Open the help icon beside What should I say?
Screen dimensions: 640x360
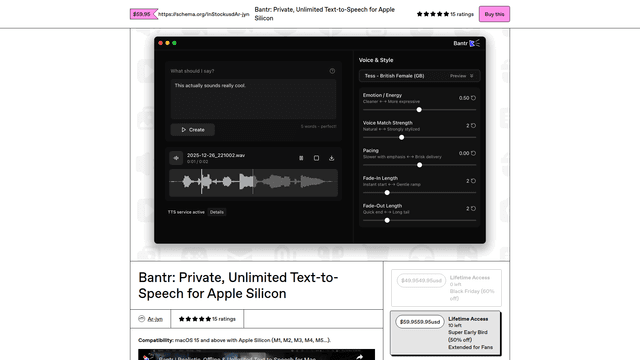click(332, 71)
